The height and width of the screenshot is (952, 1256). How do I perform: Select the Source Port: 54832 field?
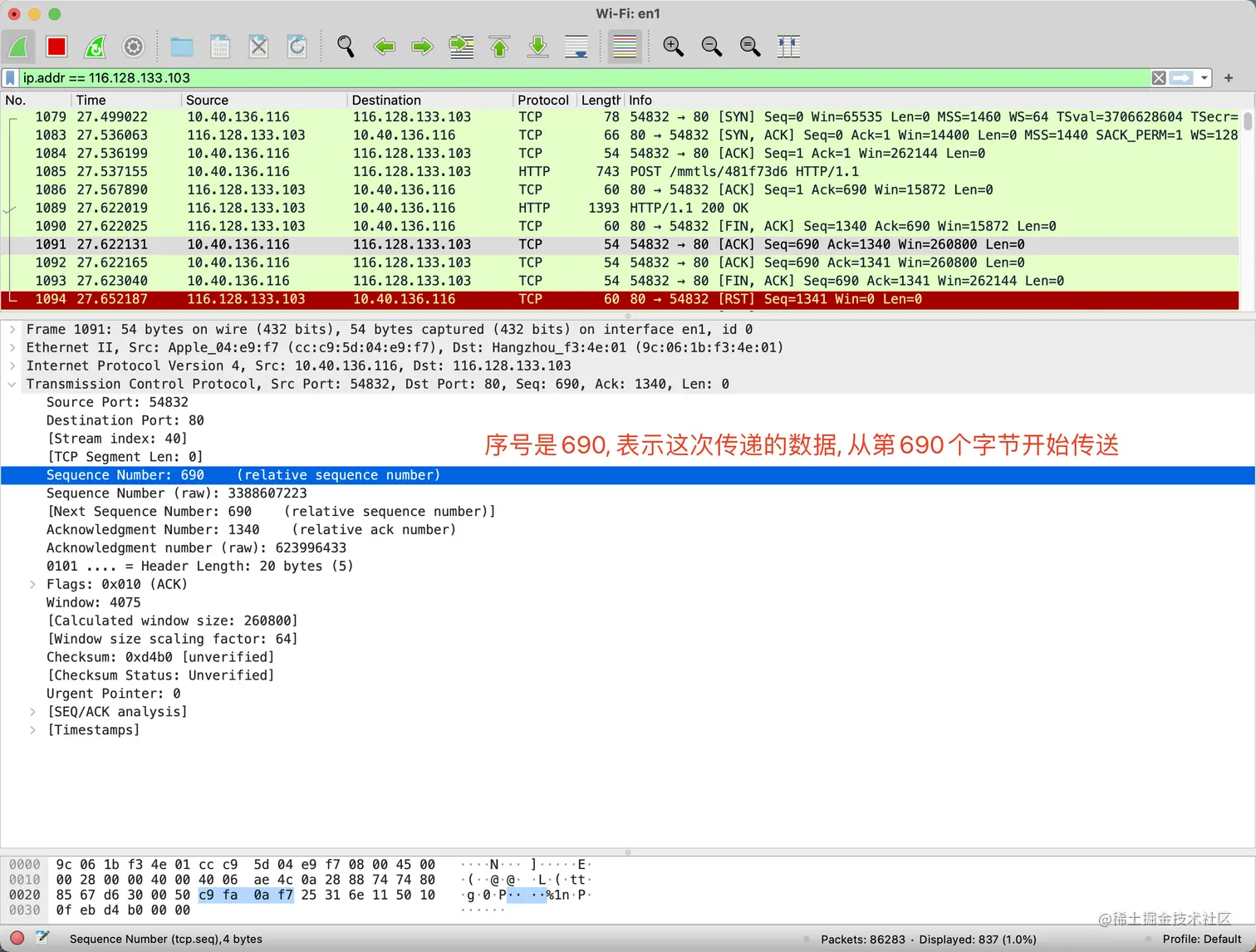[117, 403]
